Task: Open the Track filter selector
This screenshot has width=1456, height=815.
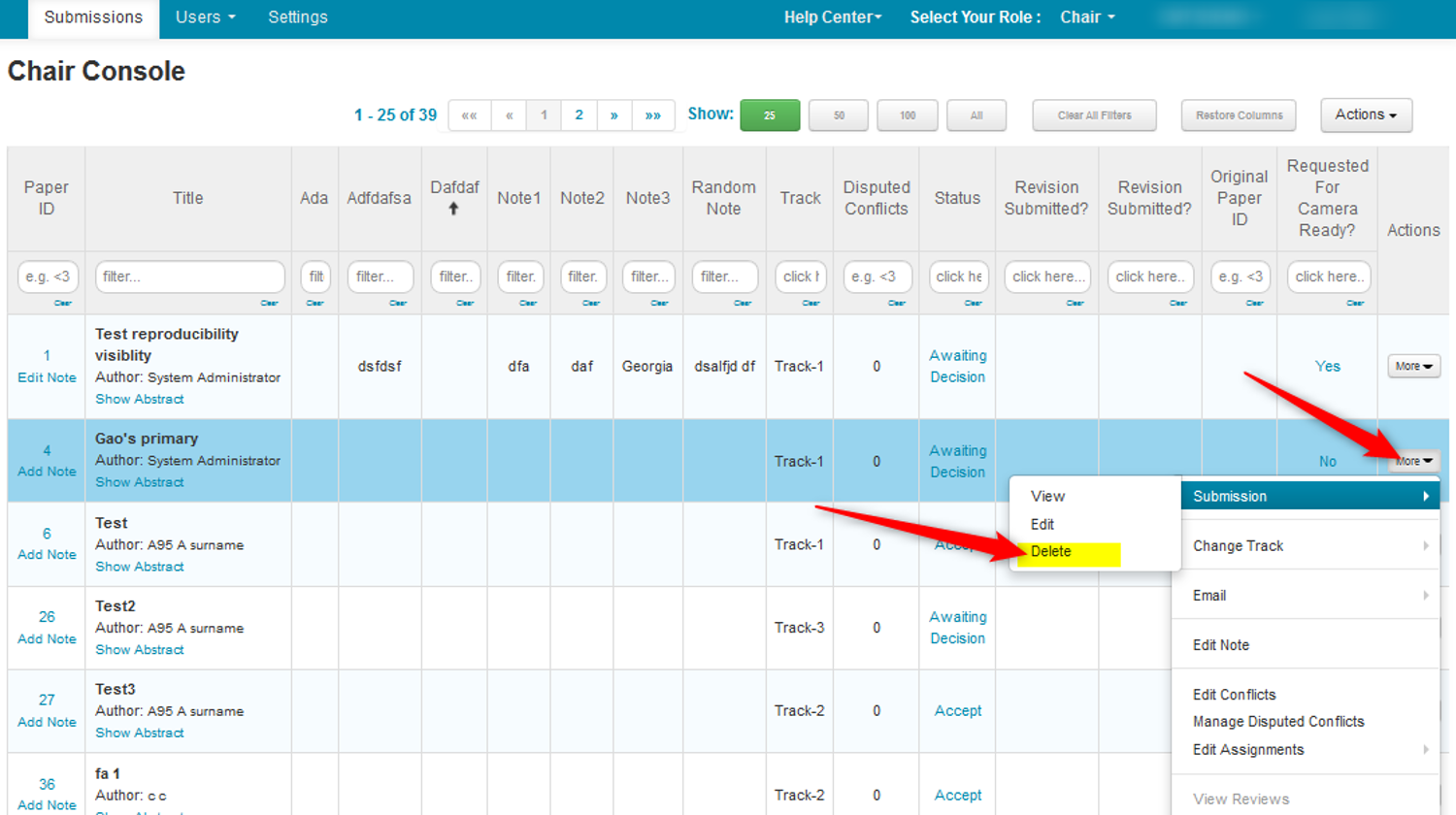Action: 801,277
